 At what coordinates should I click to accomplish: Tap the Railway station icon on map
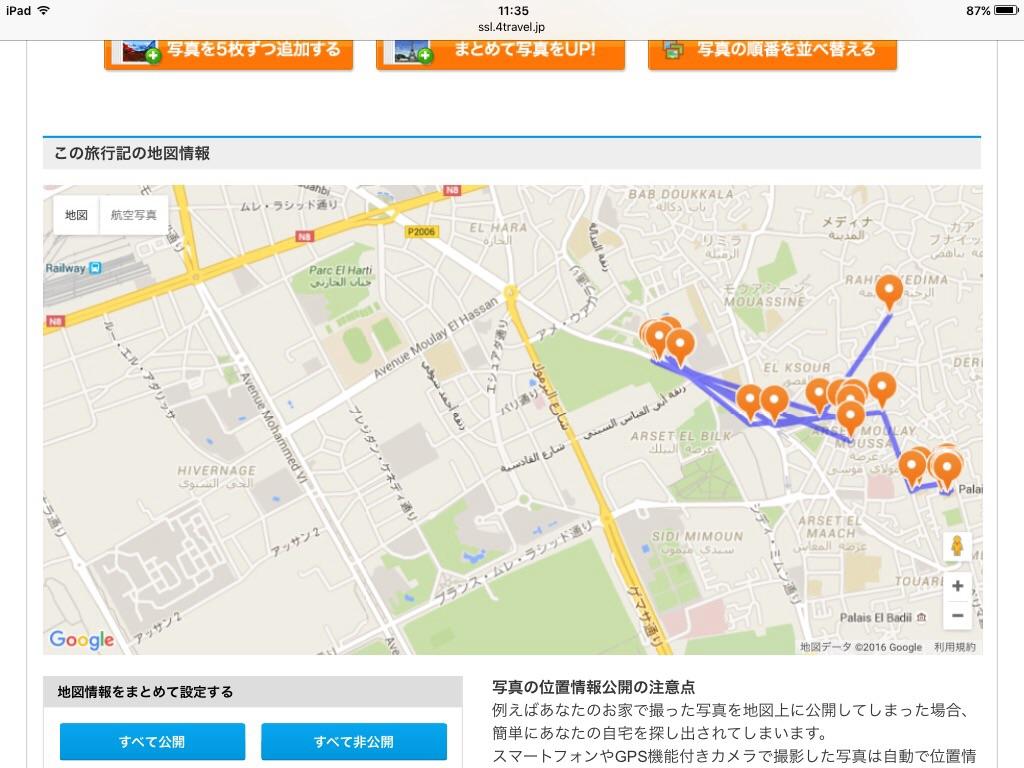[95, 268]
